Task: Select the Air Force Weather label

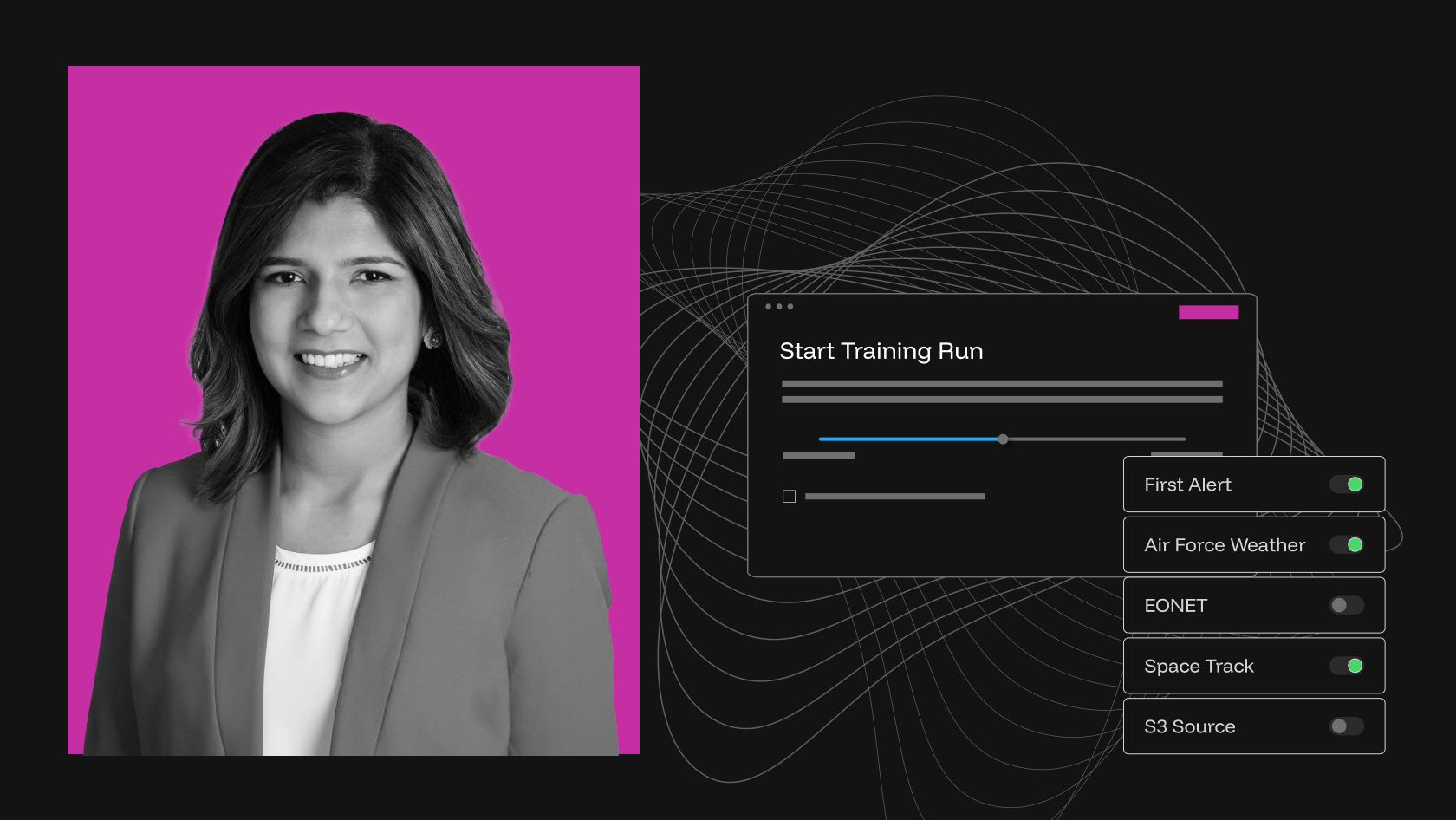Action: coord(1224,545)
